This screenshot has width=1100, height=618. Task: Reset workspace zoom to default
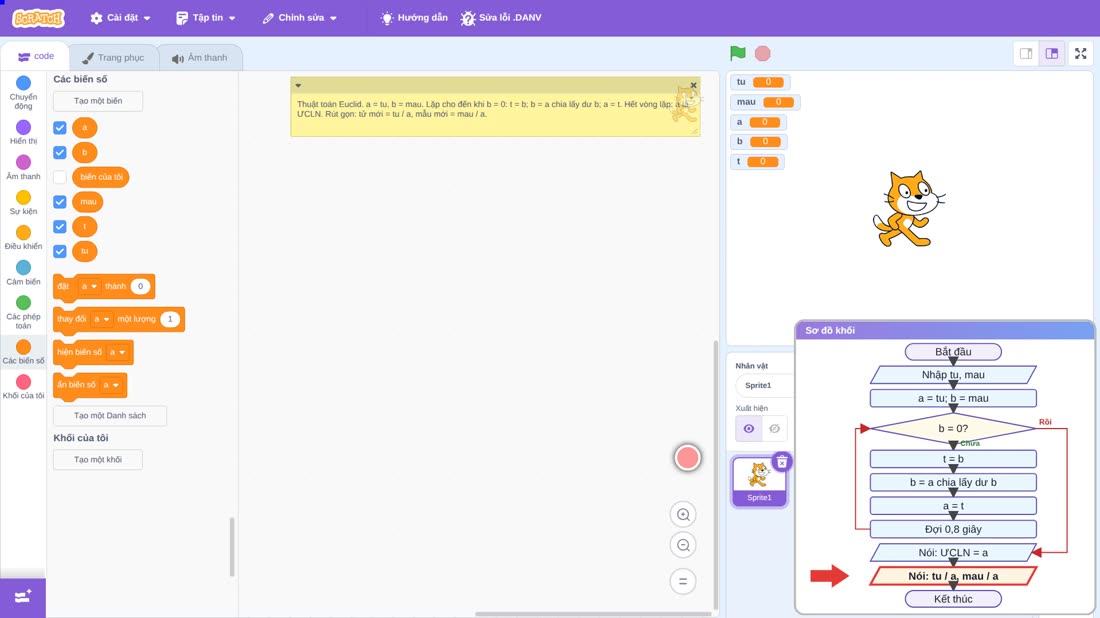point(683,581)
